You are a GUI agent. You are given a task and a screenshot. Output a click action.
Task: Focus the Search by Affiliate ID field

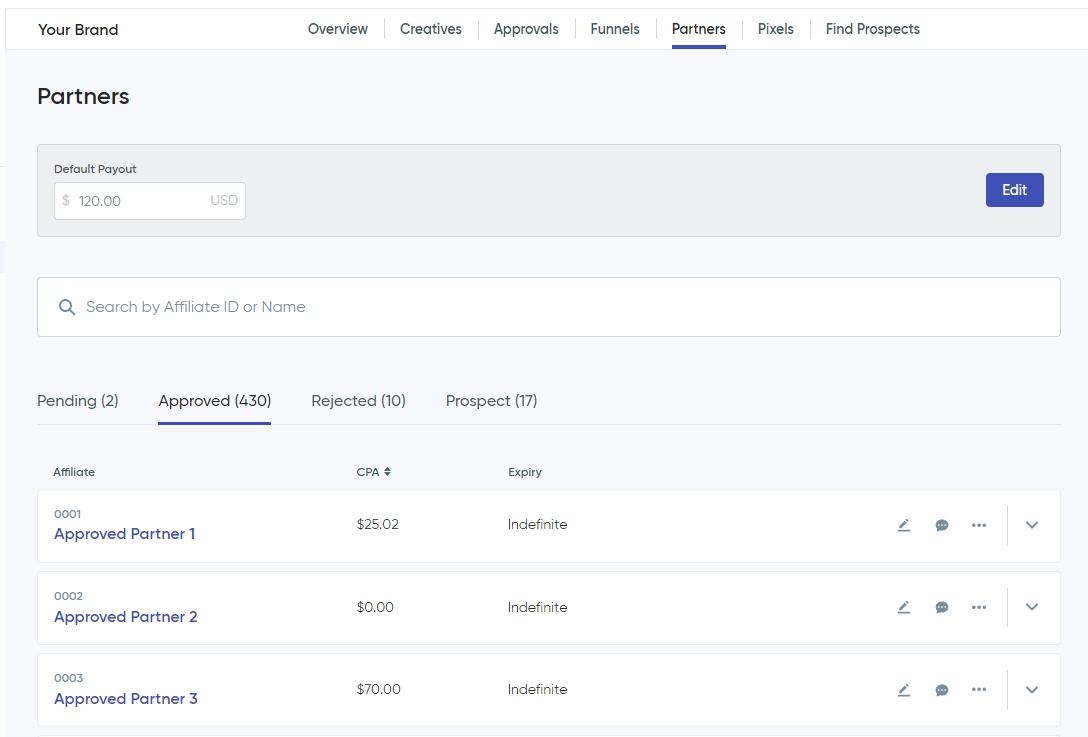549,307
